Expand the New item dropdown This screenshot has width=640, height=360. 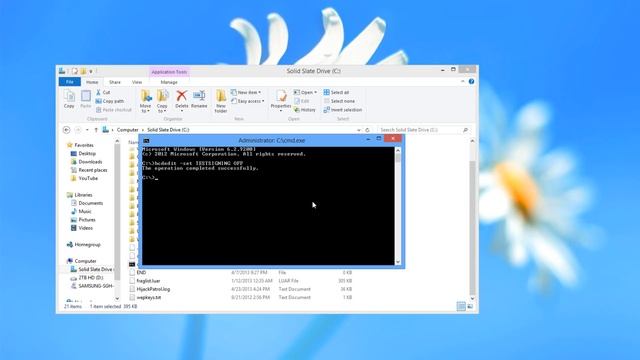pyautogui.click(x=246, y=92)
